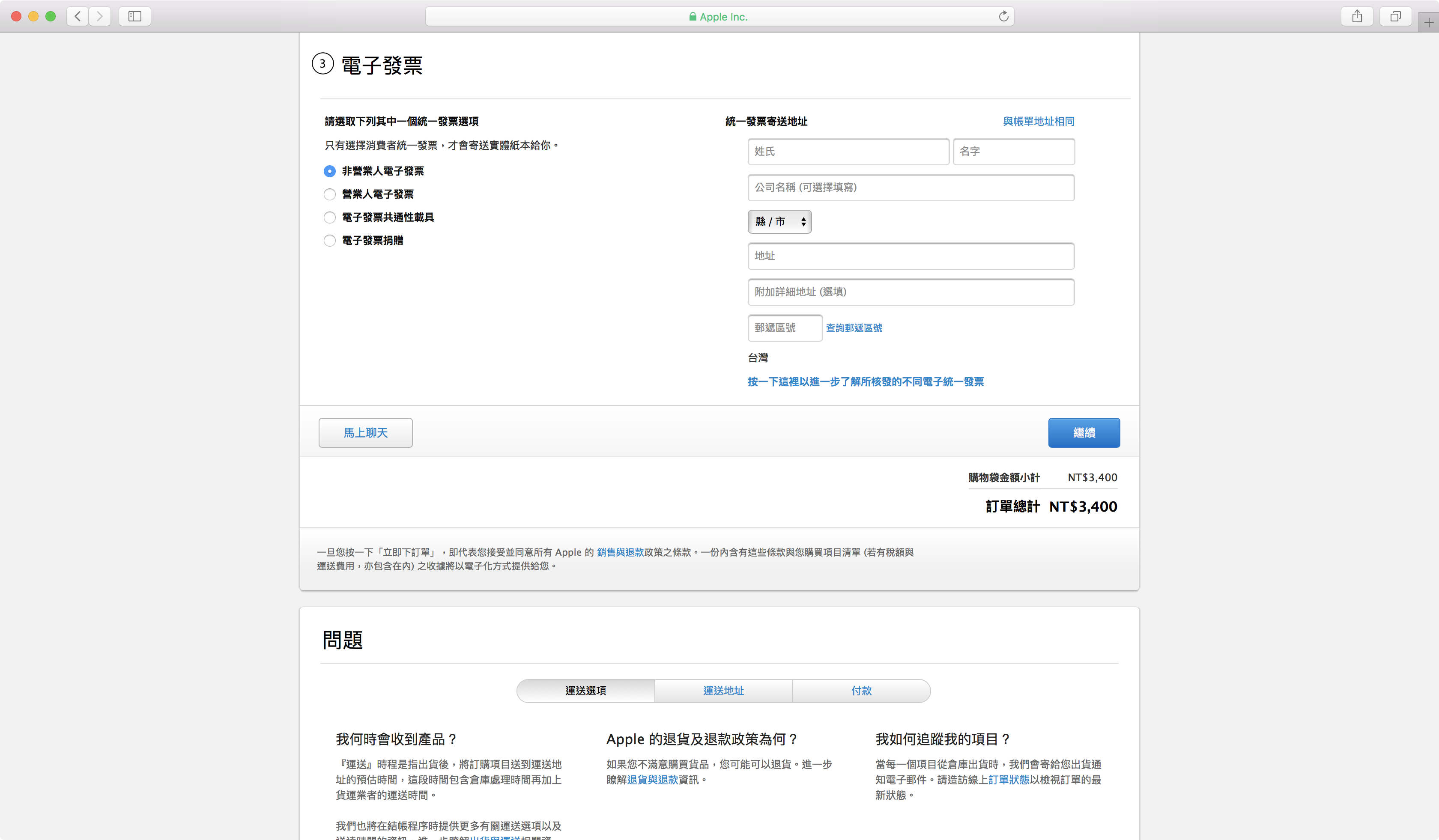Open the 縣 / 市 dropdown
Viewport: 1439px width, 840px height.
[x=779, y=222]
